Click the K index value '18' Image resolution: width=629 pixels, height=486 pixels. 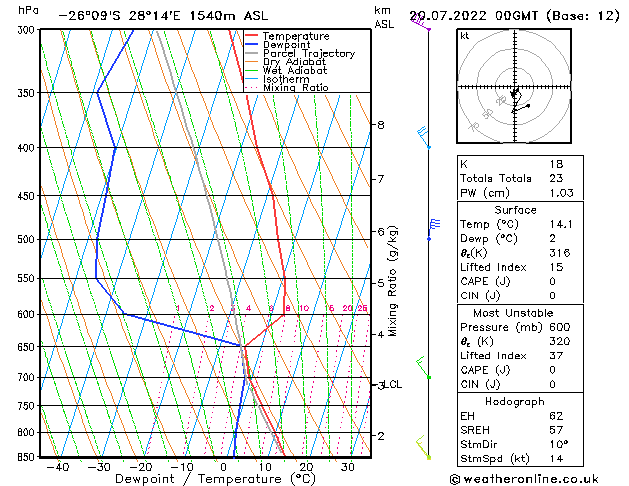(556, 164)
